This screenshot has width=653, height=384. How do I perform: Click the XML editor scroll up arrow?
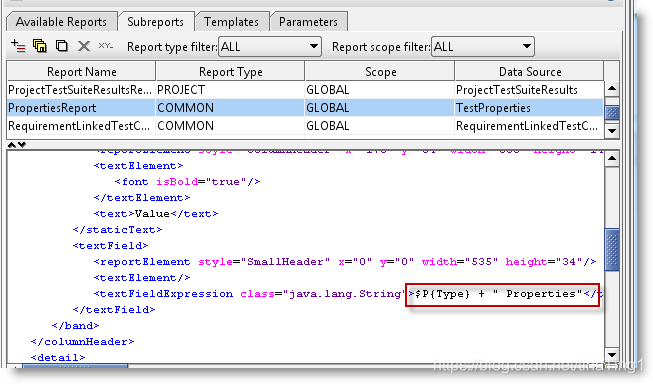click(612, 158)
